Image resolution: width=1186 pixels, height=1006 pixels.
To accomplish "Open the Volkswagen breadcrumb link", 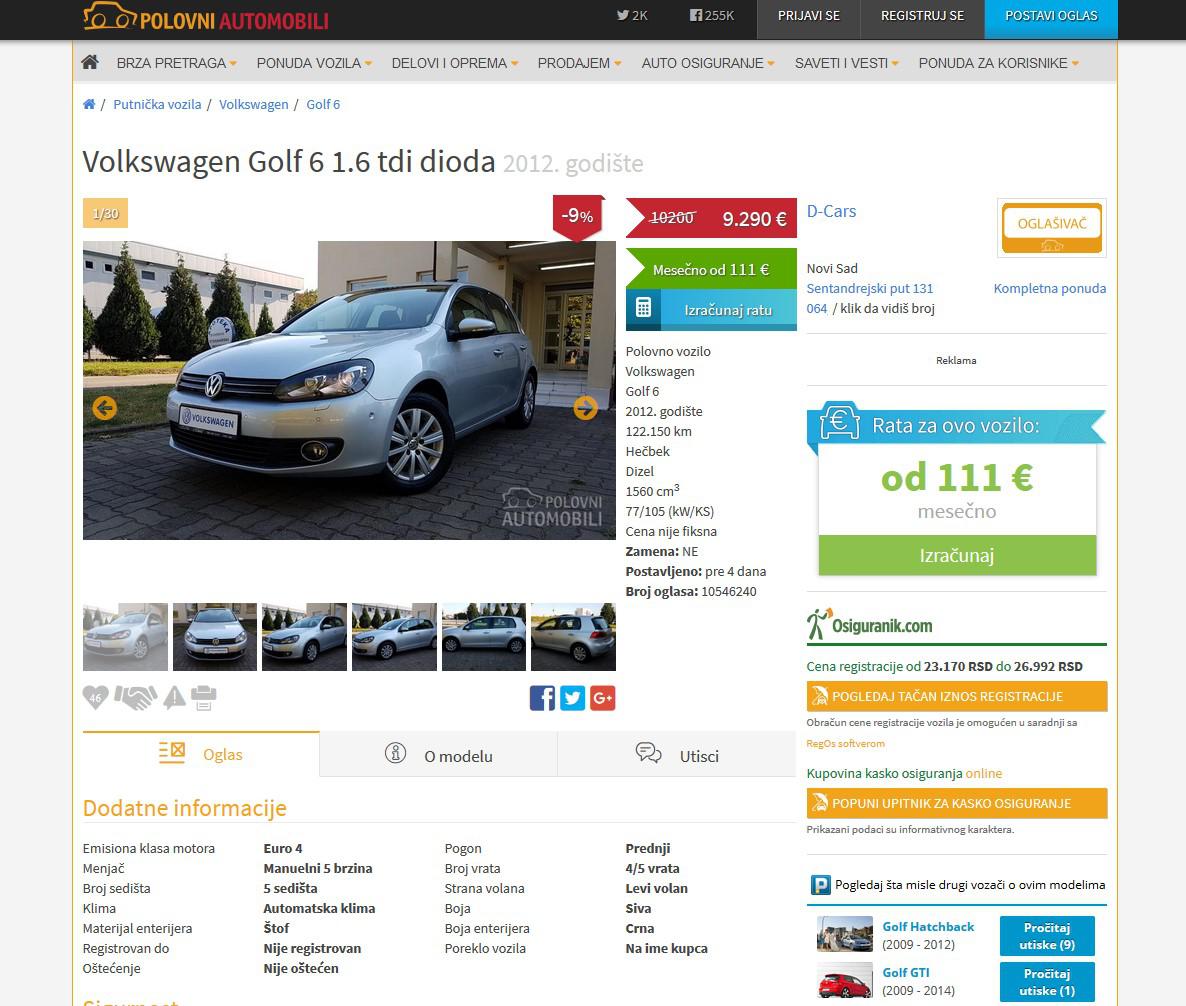I will tap(253, 104).
